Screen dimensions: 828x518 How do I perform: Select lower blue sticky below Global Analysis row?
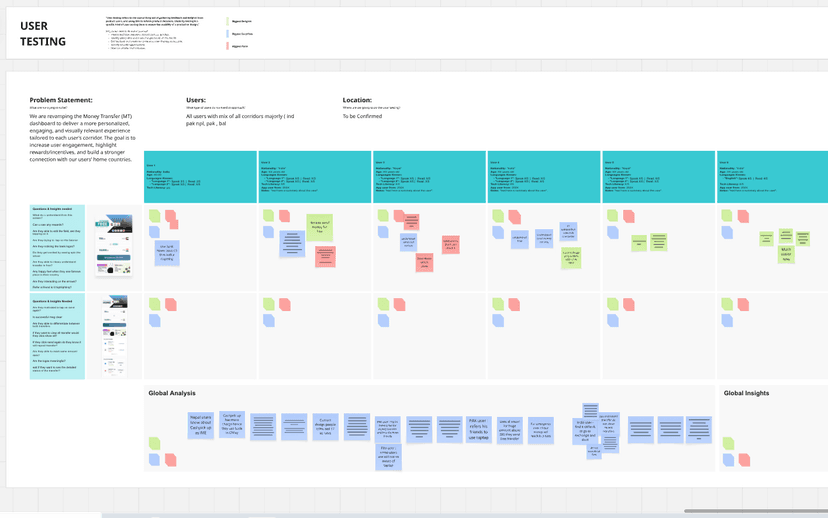click(389, 457)
